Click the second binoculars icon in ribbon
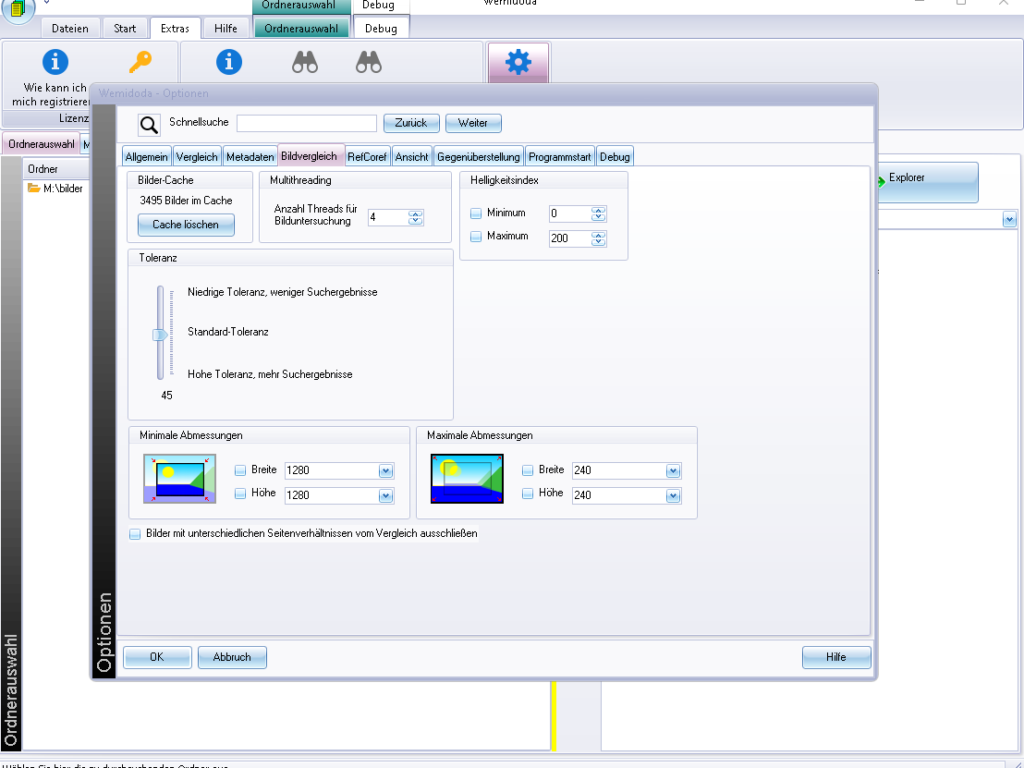Viewport: 1024px width, 768px height. click(x=369, y=63)
